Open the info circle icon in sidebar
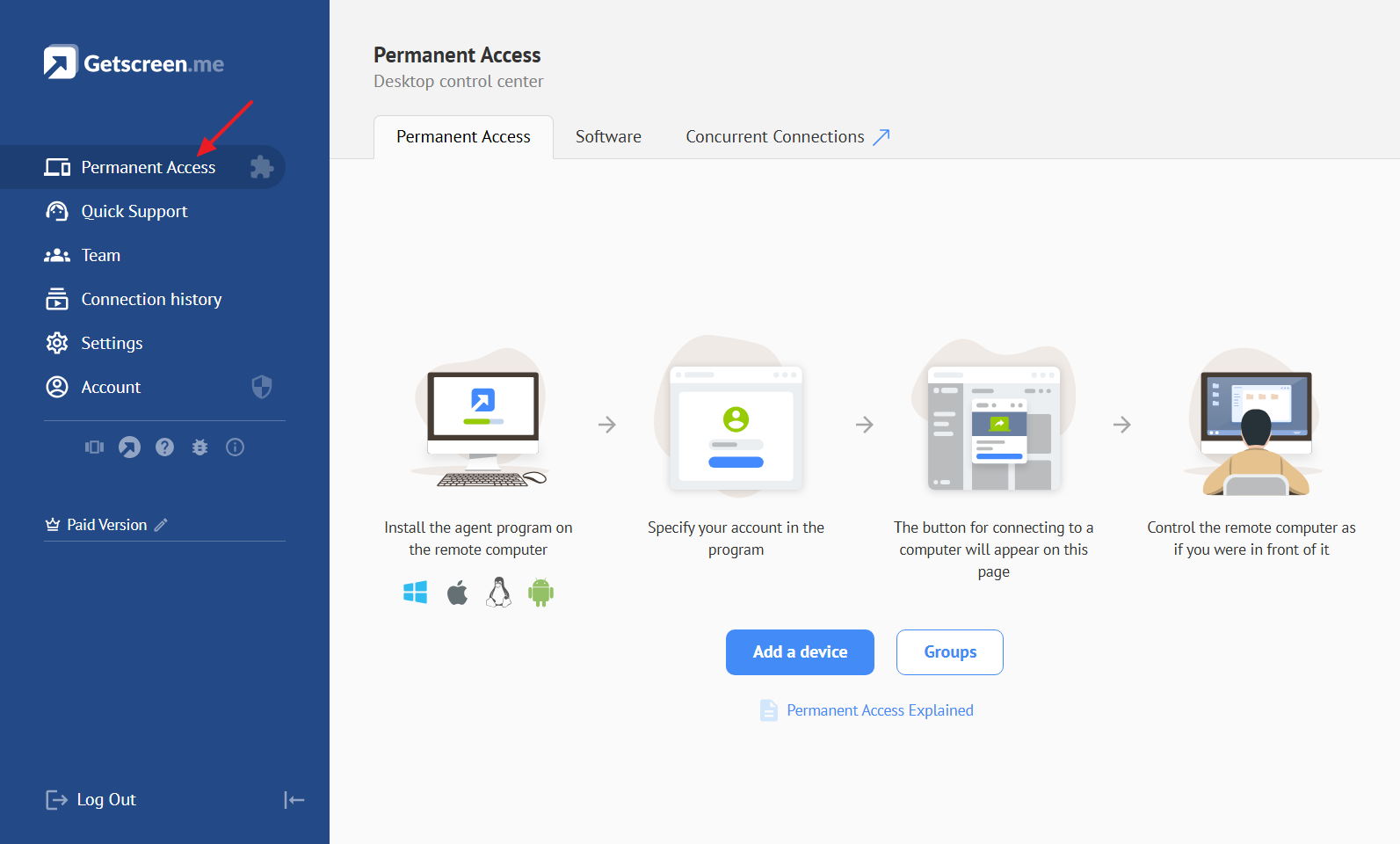This screenshot has width=1400, height=844. 235,447
